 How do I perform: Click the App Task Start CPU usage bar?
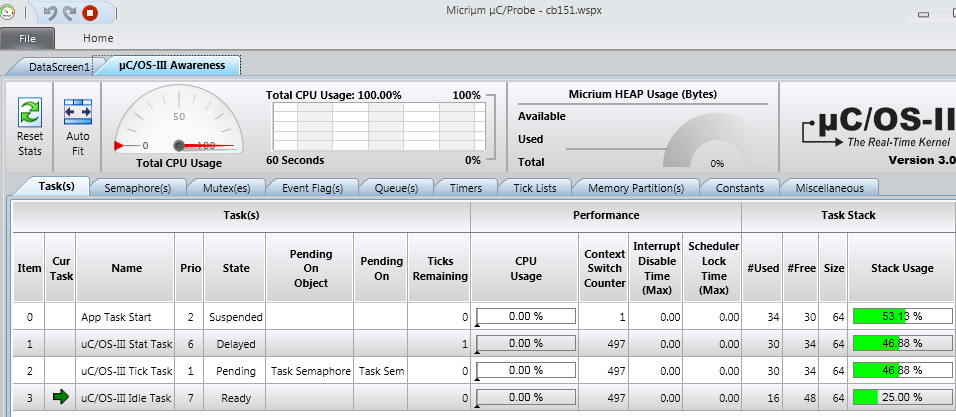pyautogui.click(x=526, y=316)
